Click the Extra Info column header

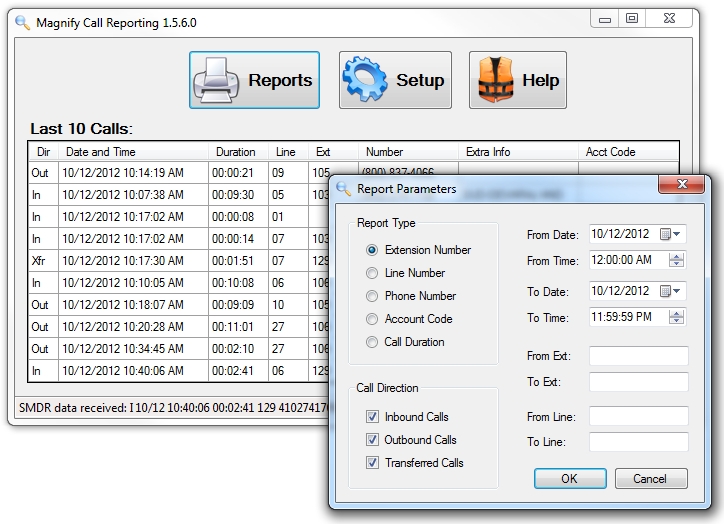pos(518,152)
